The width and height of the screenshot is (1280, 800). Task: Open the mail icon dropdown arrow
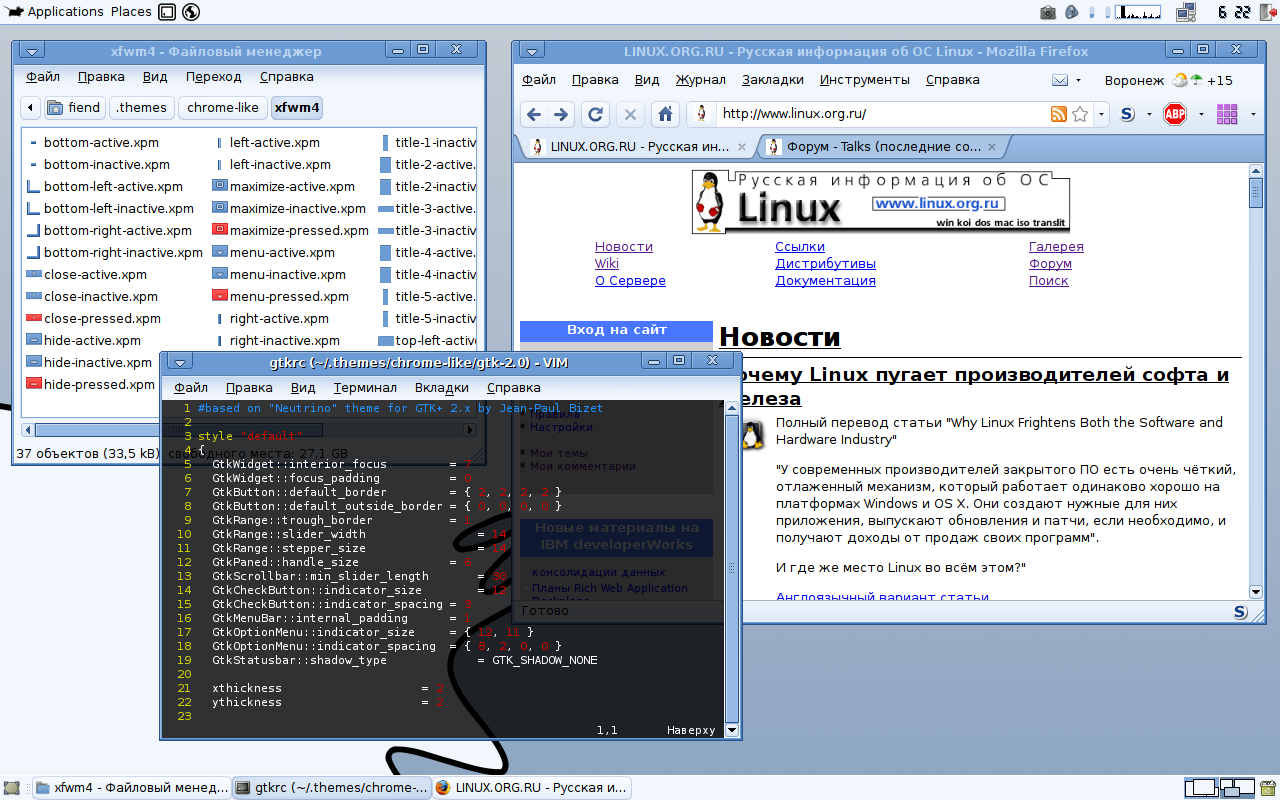click(x=1078, y=80)
